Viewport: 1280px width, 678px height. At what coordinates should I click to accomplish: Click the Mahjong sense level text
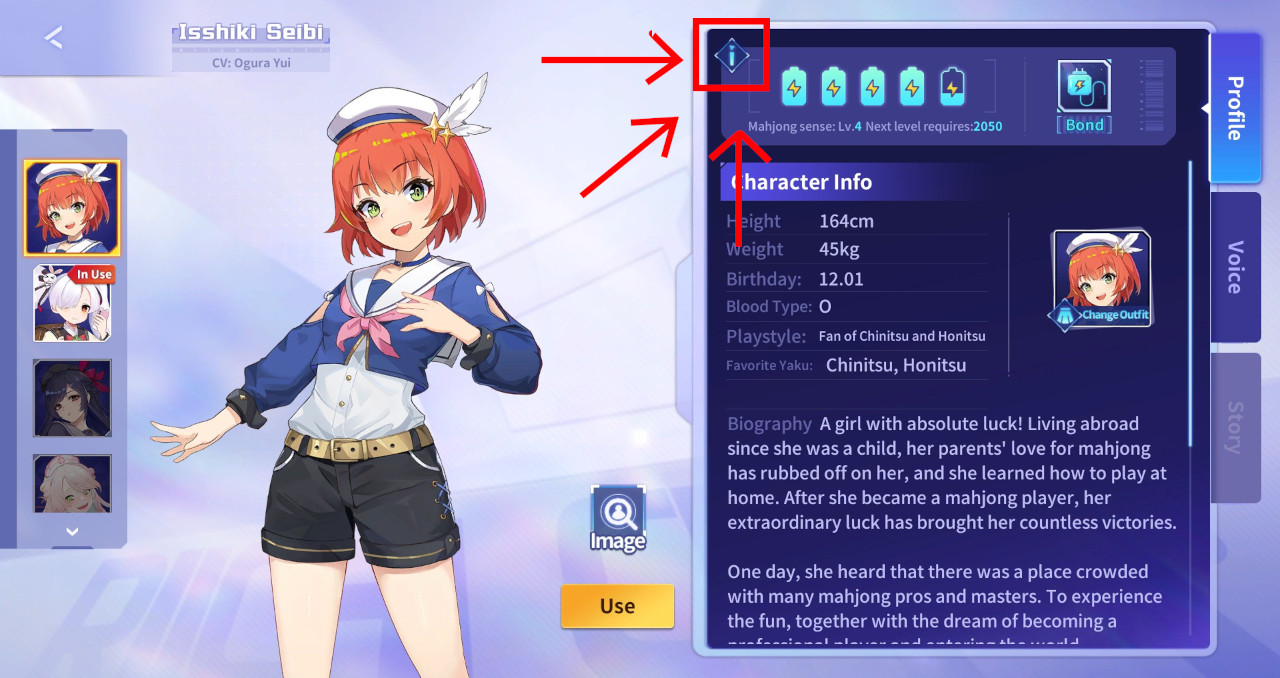[805, 127]
